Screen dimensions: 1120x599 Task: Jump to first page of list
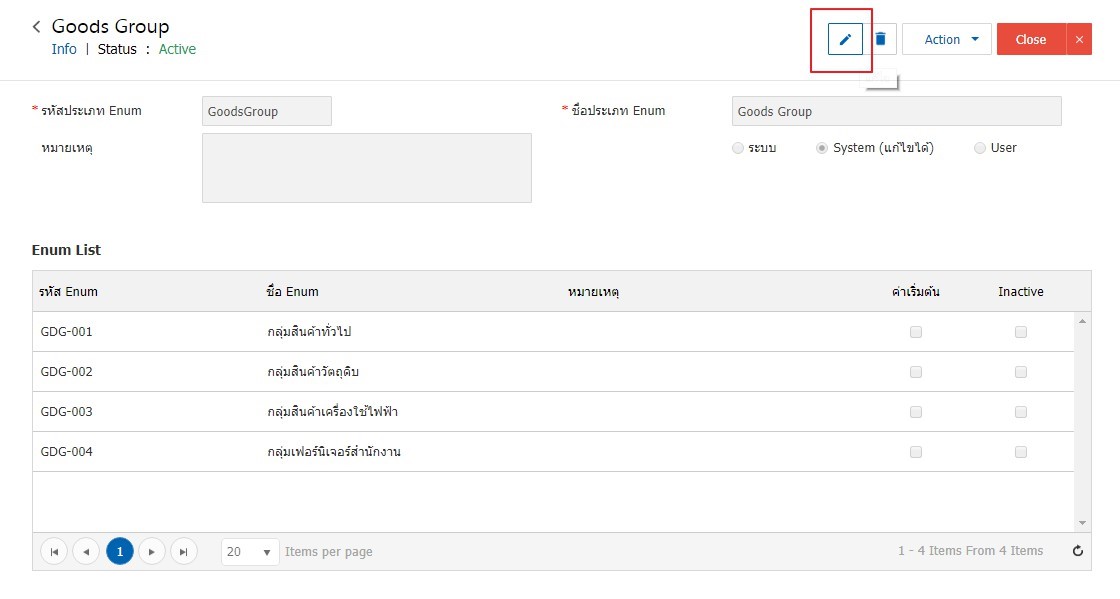54,551
